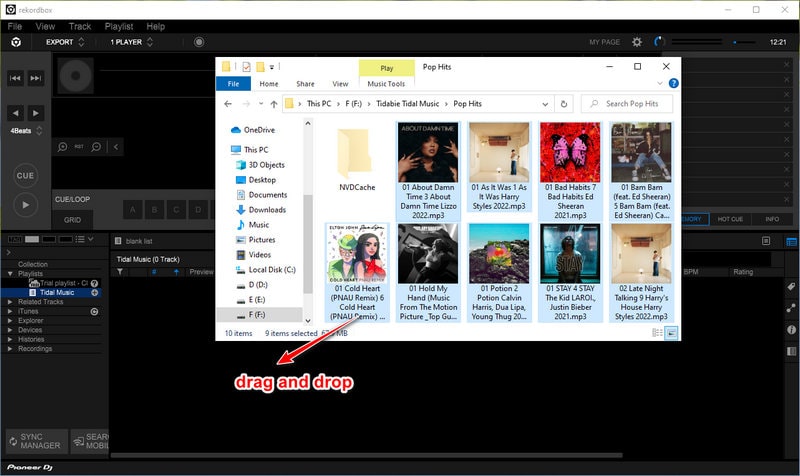
Task: Click the Search Pop Hits field
Action: tap(627, 104)
